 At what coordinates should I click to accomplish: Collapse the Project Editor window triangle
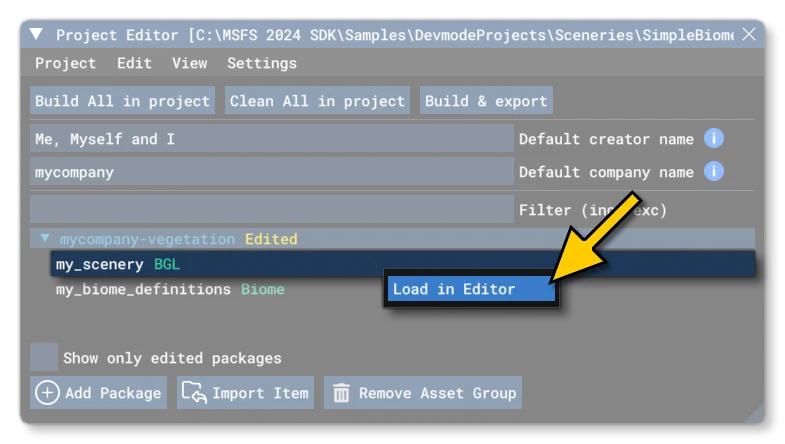coord(36,34)
